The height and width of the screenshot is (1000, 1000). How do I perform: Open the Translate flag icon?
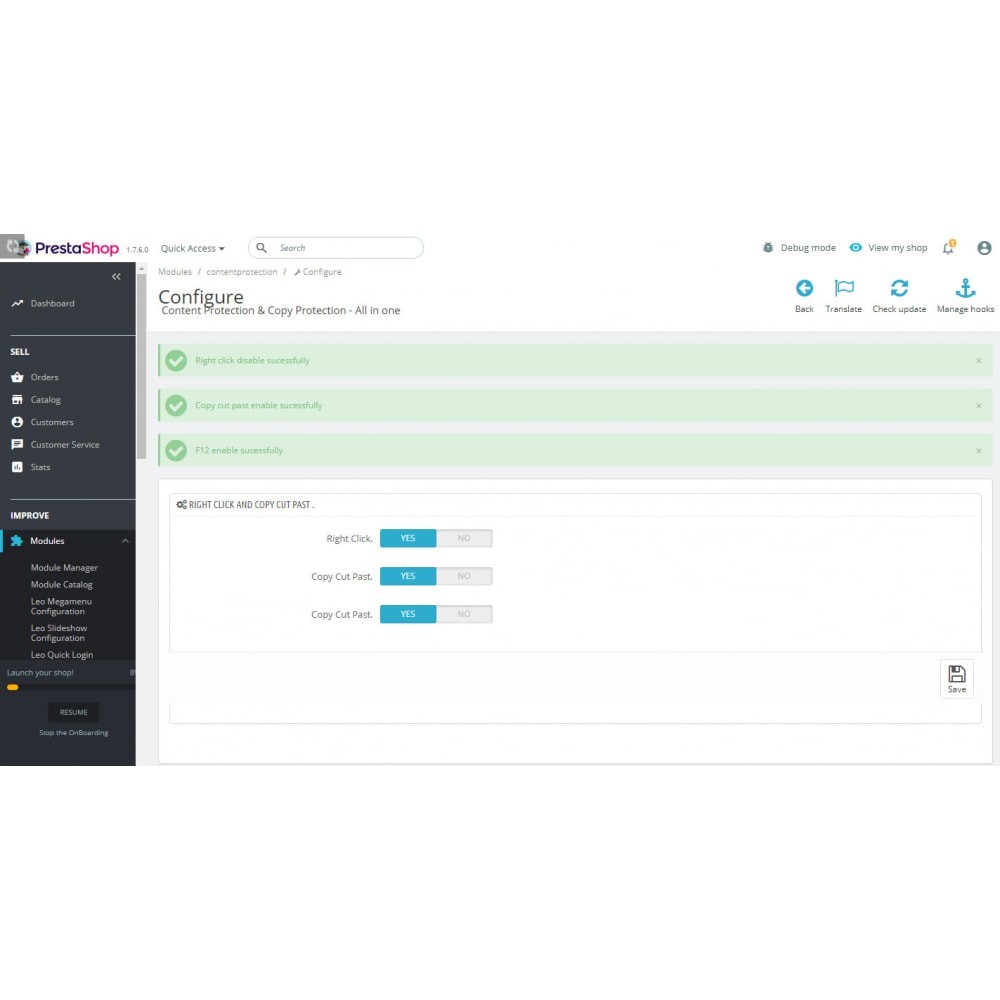click(844, 288)
